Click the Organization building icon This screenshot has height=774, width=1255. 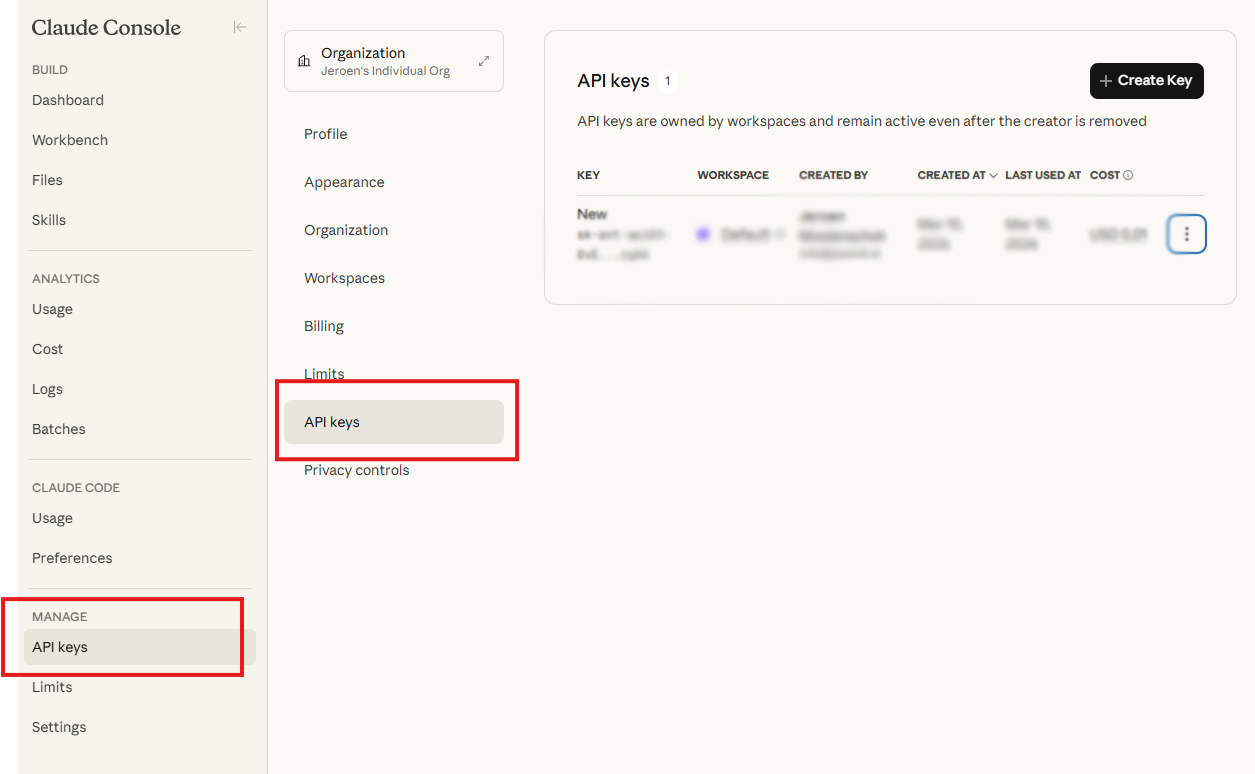click(x=304, y=62)
